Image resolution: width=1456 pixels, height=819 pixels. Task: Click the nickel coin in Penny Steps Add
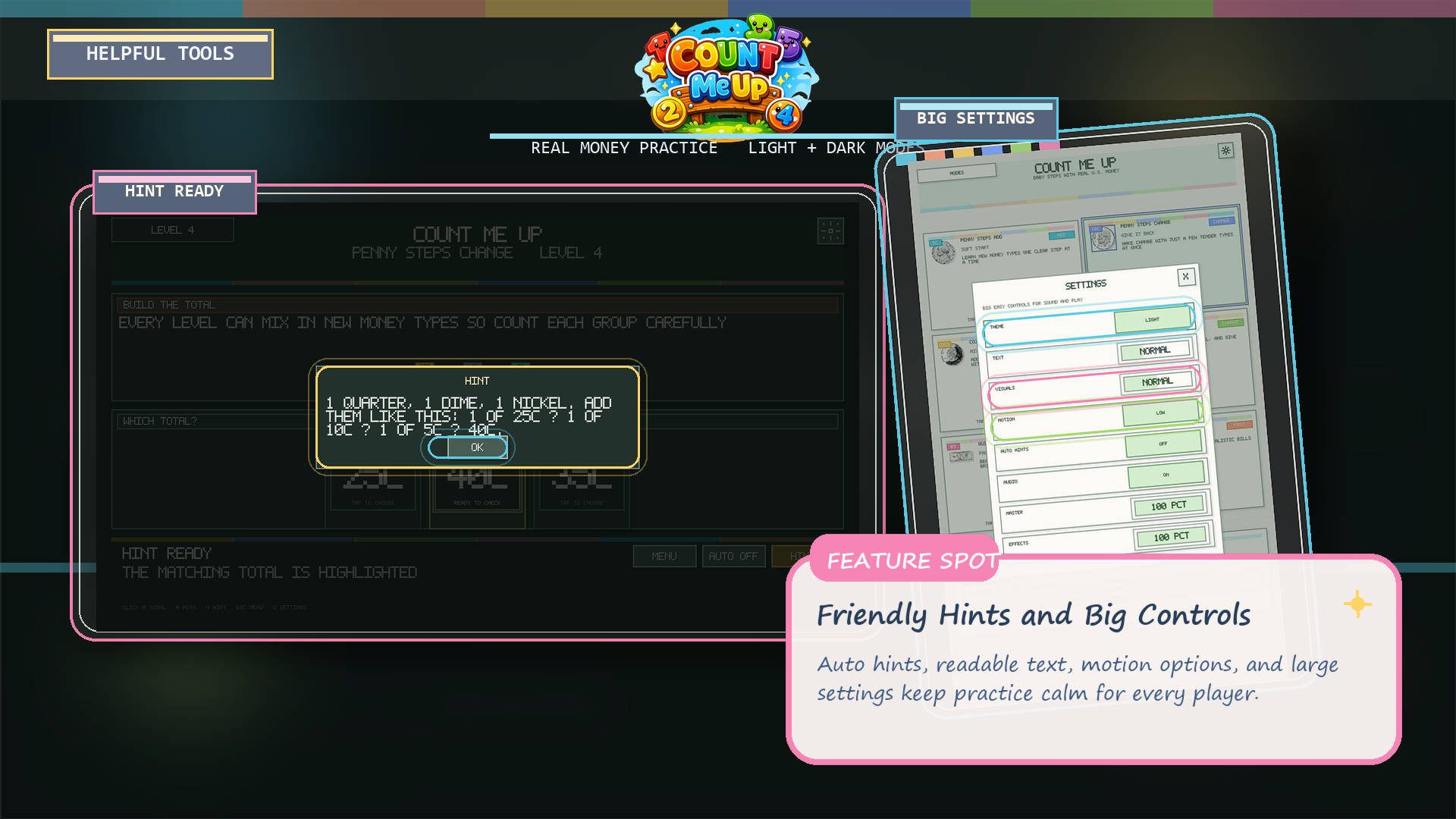coord(943,252)
